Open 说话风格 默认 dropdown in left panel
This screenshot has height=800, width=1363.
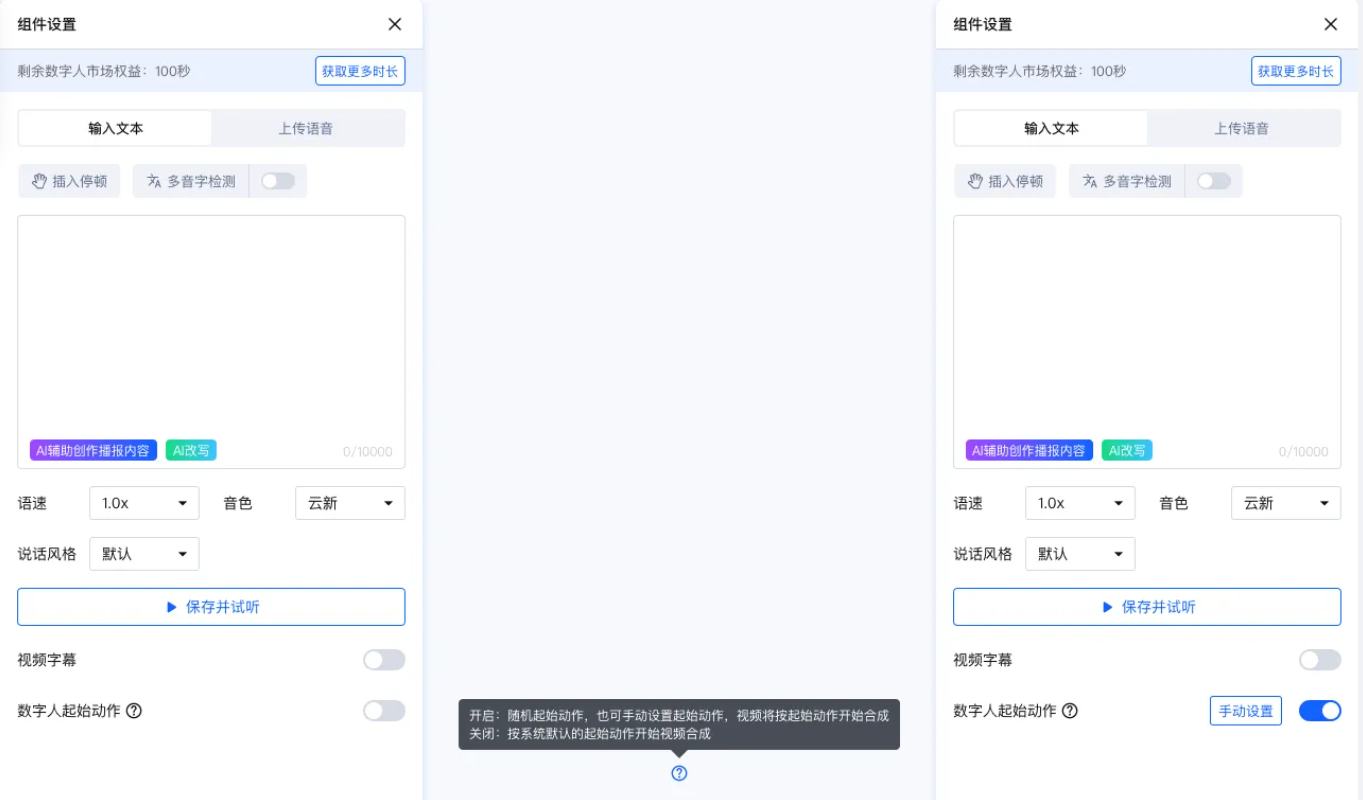[144, 554]
